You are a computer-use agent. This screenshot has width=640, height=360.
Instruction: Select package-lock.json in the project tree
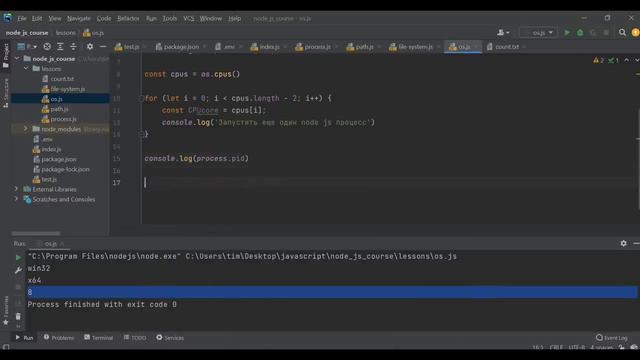(x=65, y=169)
